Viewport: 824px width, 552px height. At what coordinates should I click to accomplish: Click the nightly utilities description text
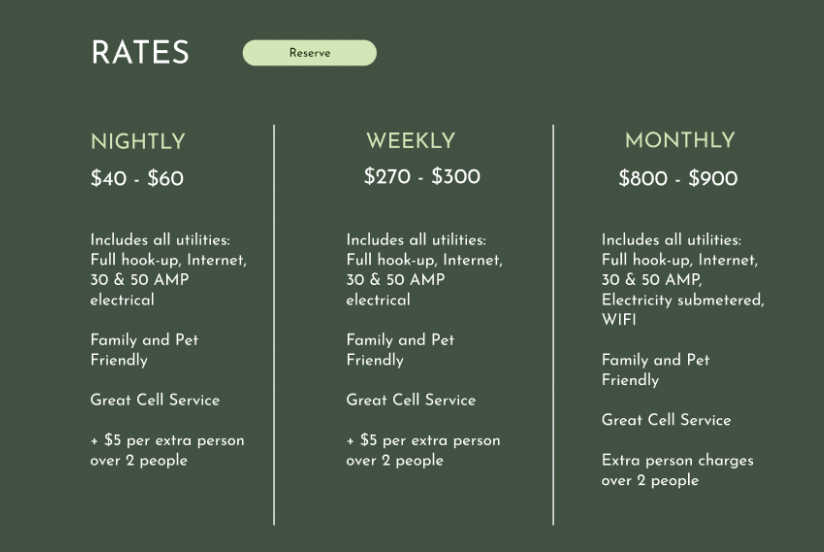pos(168,270)
